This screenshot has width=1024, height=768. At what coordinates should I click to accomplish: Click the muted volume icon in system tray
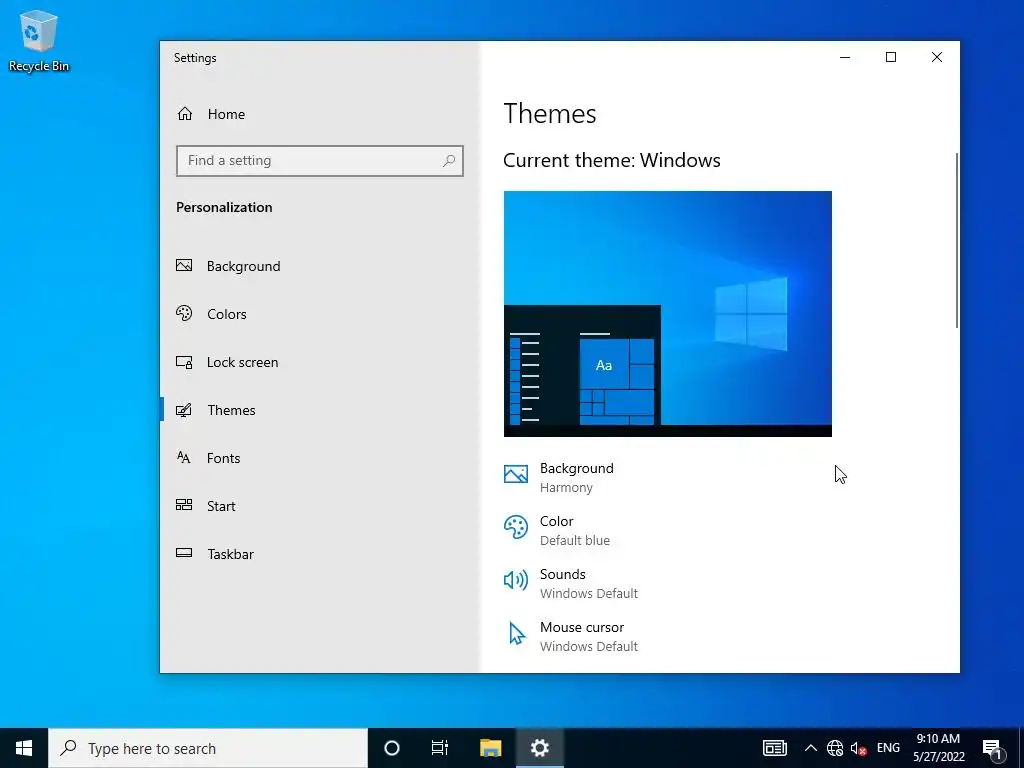[x=859, y=748]
